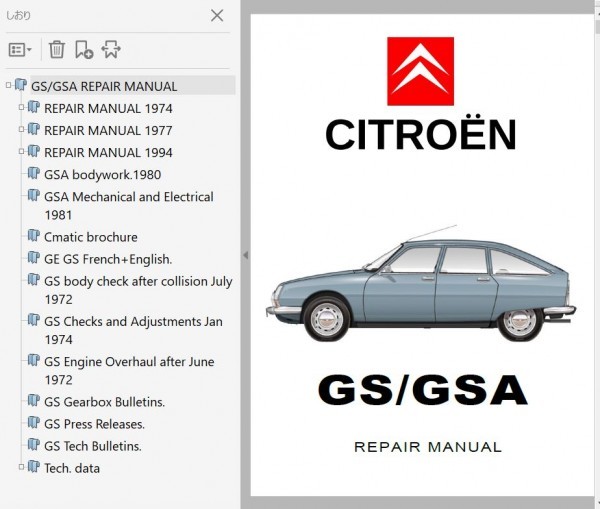Go to GSA Mechanical and Electrical 1981

tap(129, 206)
